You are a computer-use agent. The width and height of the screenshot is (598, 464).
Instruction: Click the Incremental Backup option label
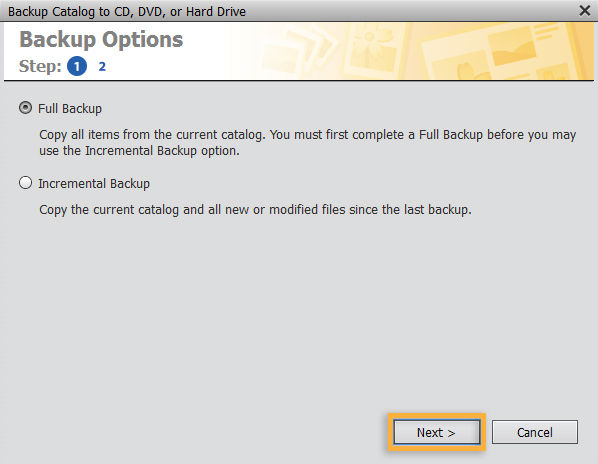pyautogui.click(x=94, y=184)
